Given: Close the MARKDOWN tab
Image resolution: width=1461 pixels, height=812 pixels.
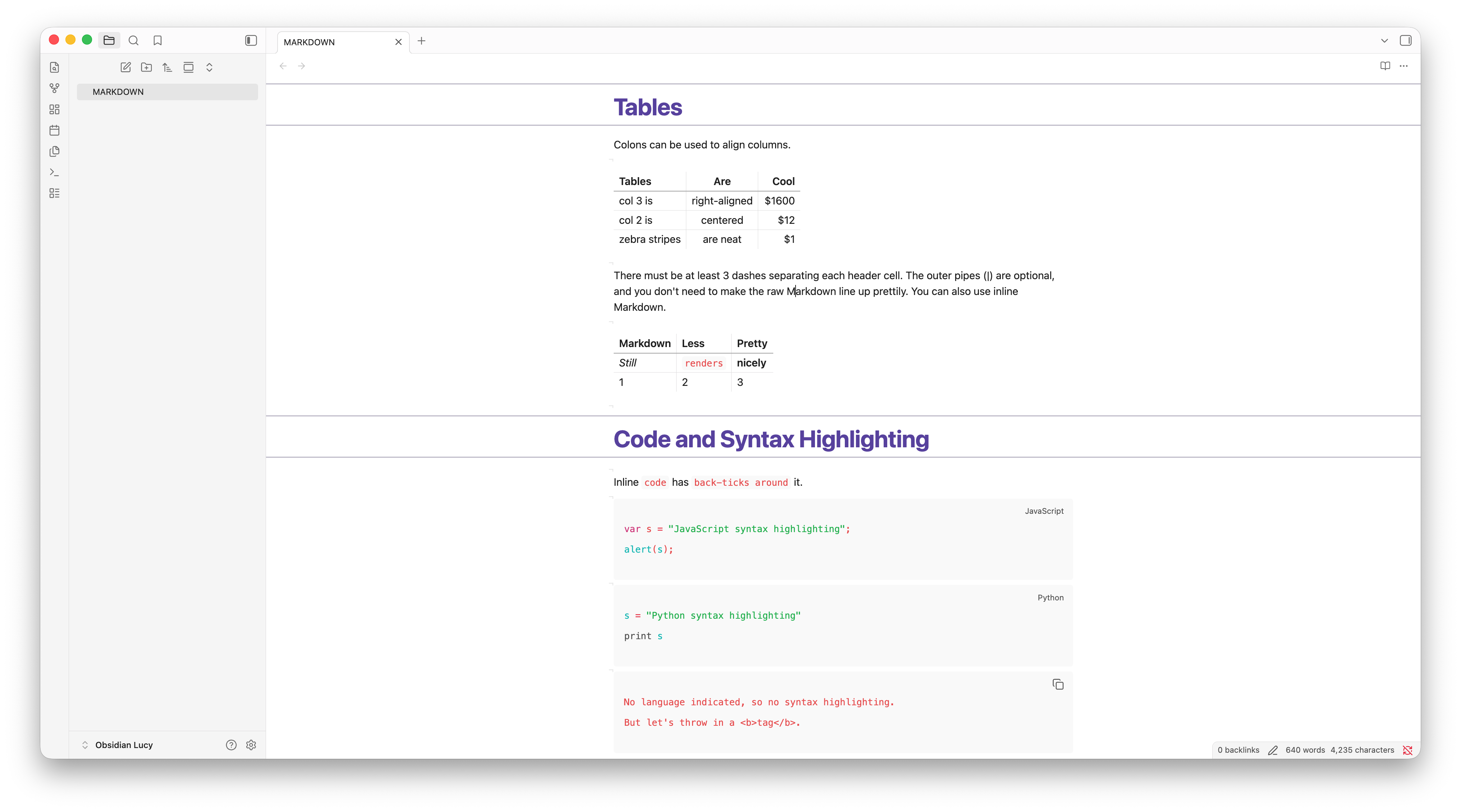Looking at the screenshot, I should click(x=398, y=42).
